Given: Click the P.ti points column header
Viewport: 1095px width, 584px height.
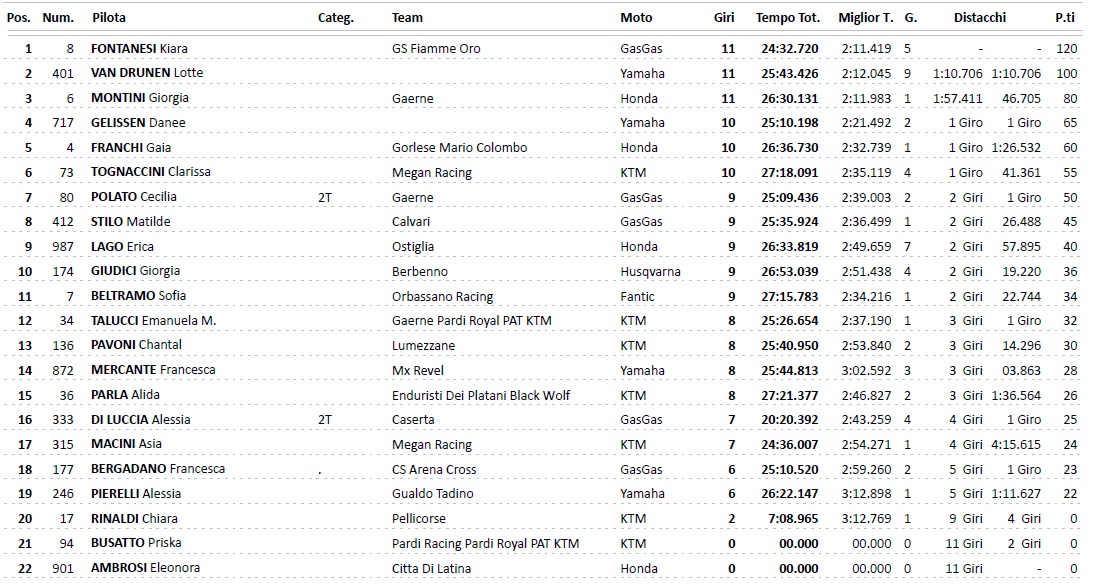Looking at the screenshot, I should (x=1065, y=17).
